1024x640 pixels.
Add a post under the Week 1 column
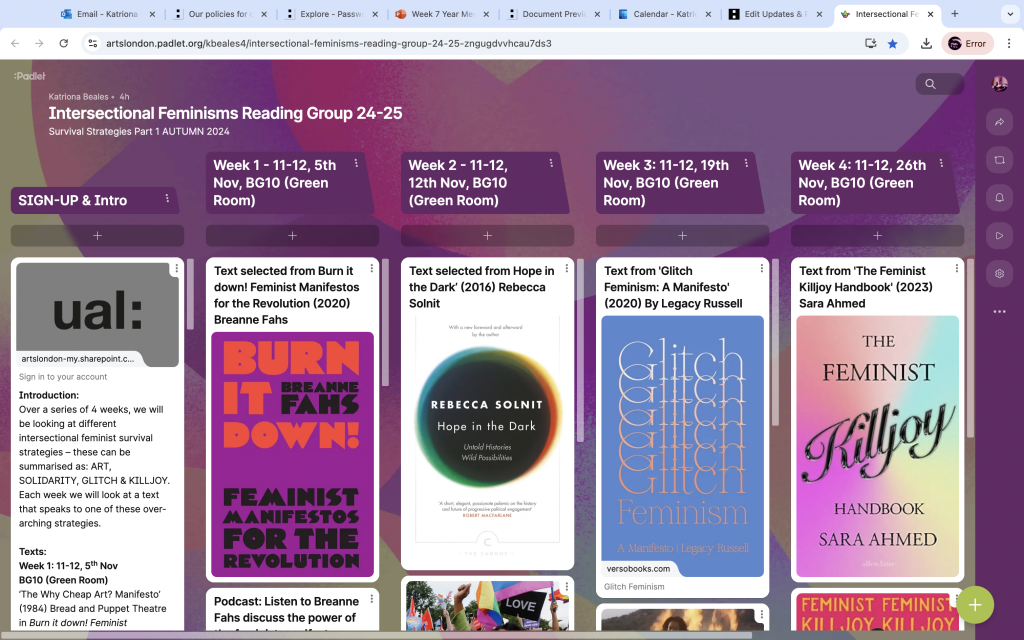[x=293, y=236]
